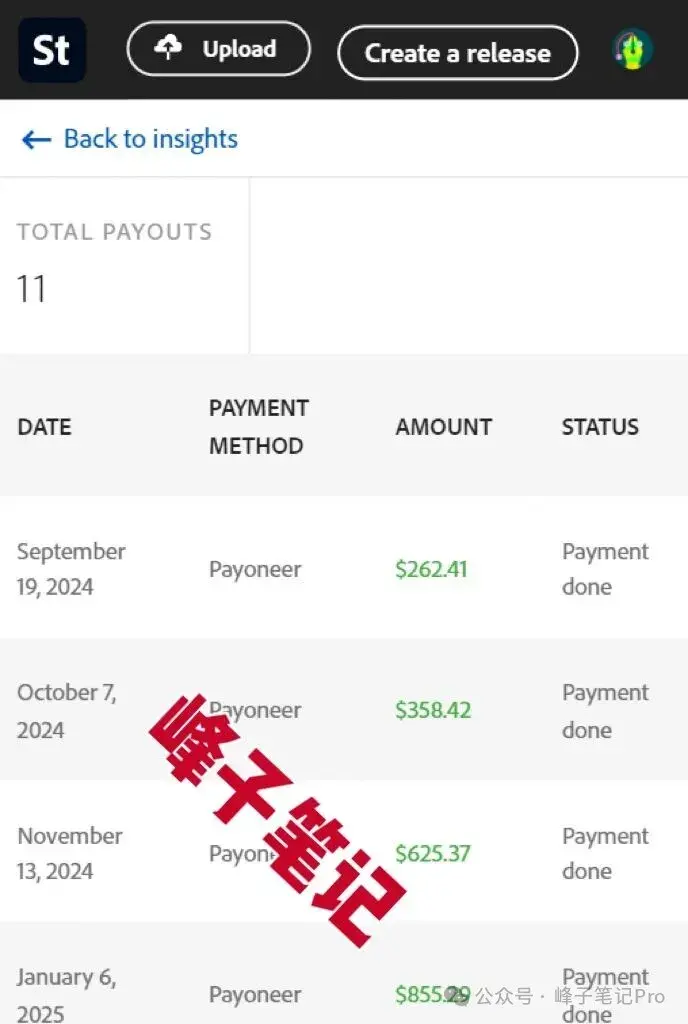Go back to insights link

tap(150, 139)
